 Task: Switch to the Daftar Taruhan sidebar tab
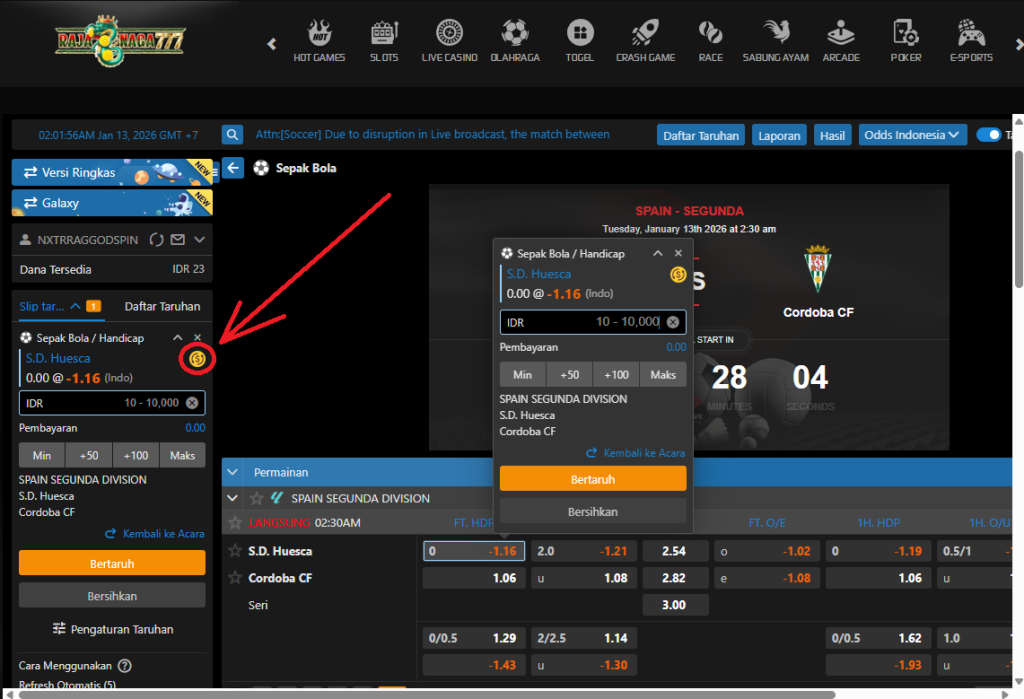(162, 306)
